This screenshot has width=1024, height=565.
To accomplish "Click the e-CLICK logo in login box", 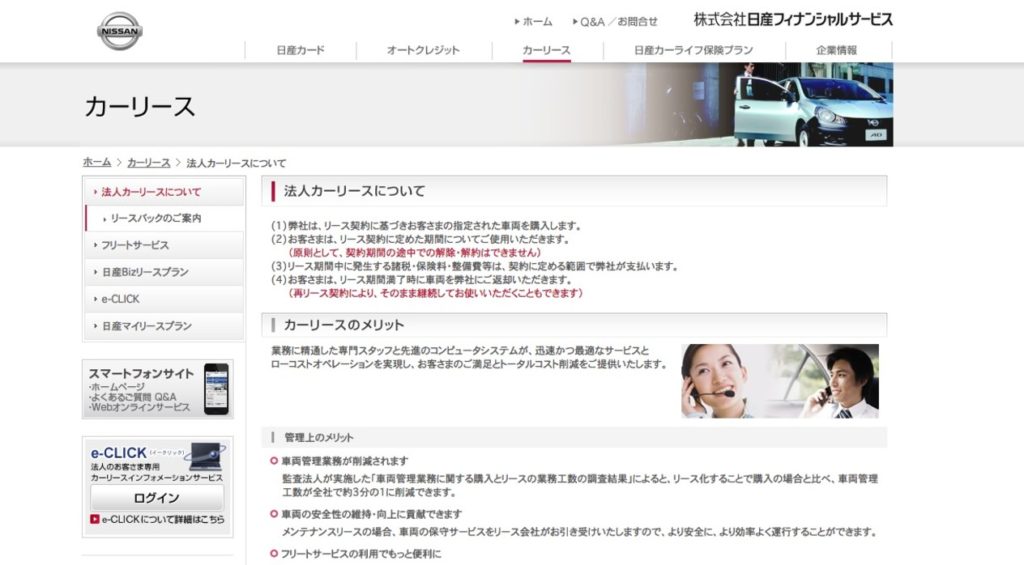I will click(x=119, y=453).
